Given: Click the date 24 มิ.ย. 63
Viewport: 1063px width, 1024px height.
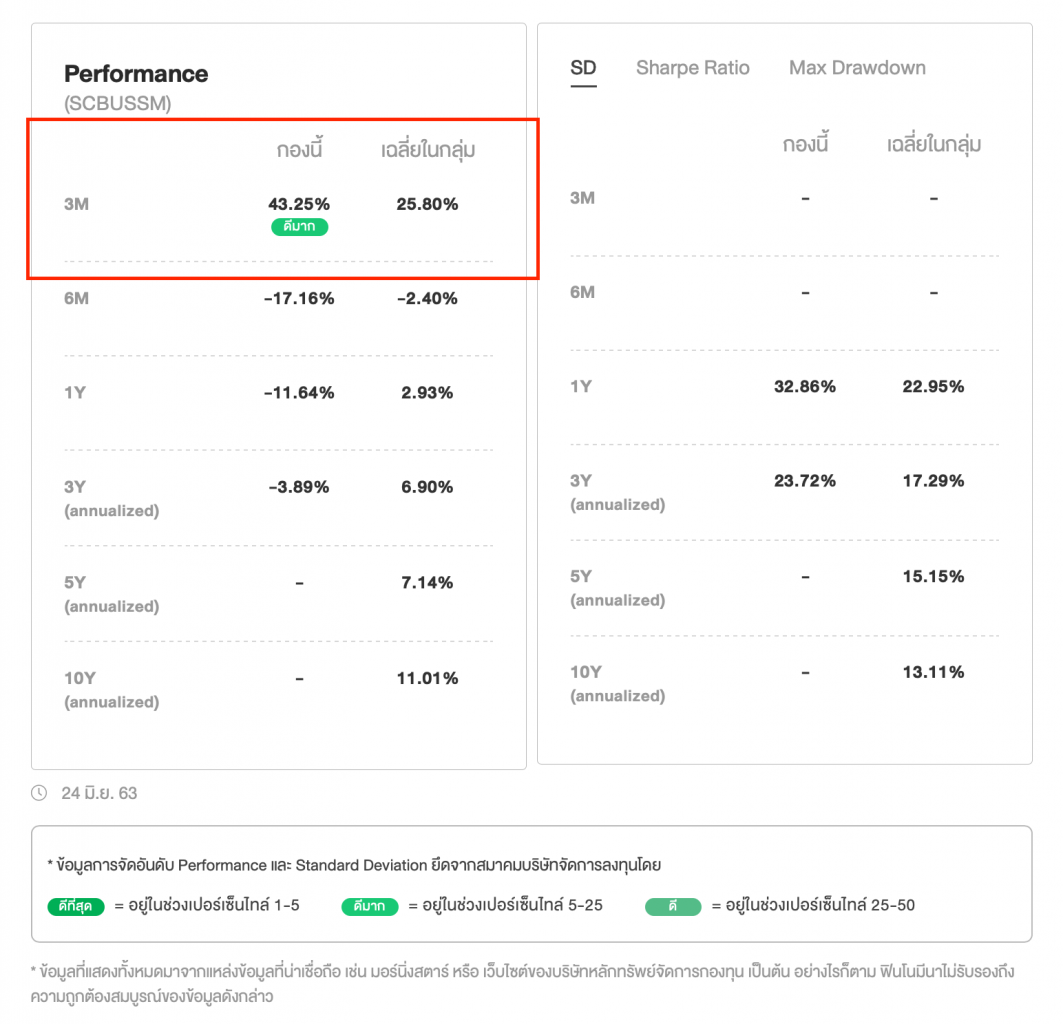Looking at the screenshot, I should pyautogui.click(x=99, y=793).
